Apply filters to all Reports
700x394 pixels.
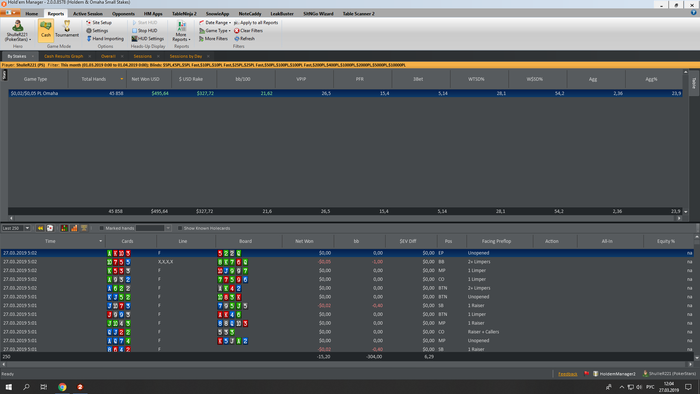[x=256, y=22]
